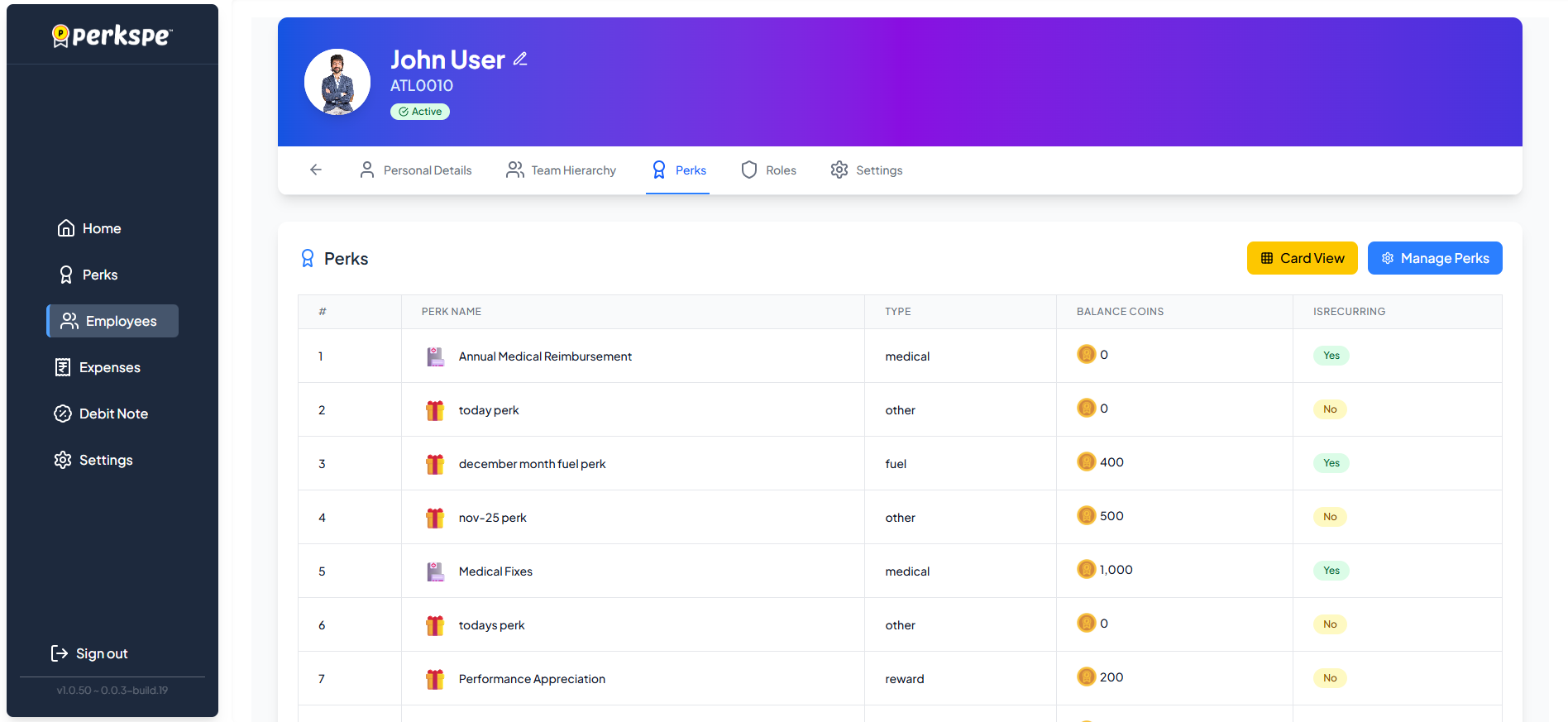The height and width of the screenshot is (722, 1568).
Task: Click the Active status badge
Action: 420,112
